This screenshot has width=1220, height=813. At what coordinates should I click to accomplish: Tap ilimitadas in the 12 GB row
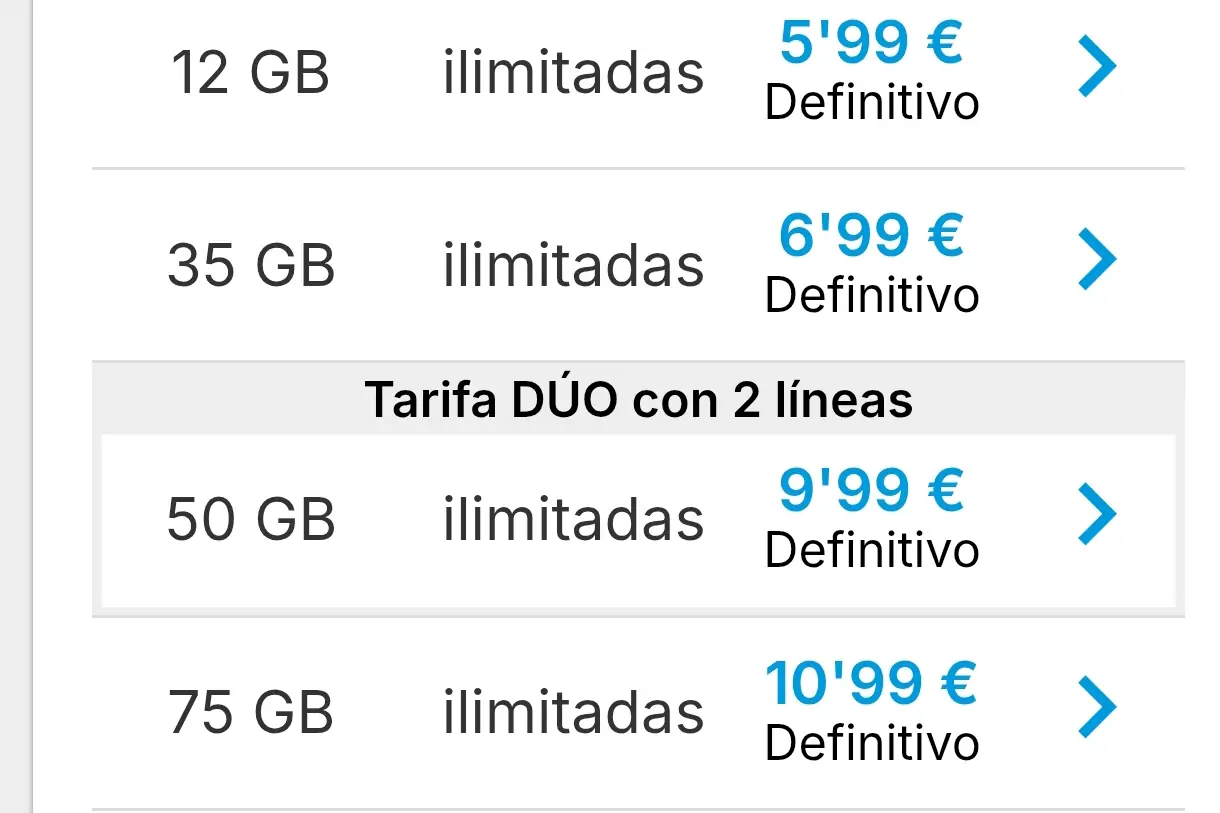point(574,73)
